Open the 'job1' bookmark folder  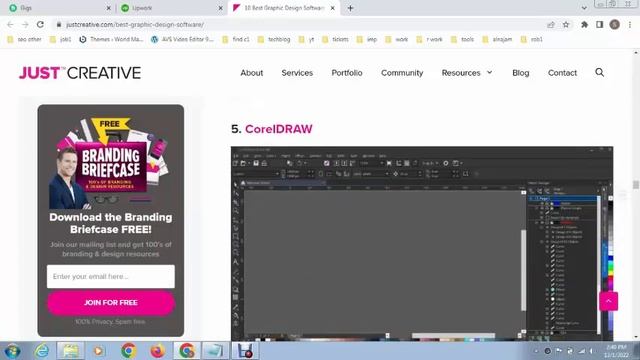pos(60,39)
